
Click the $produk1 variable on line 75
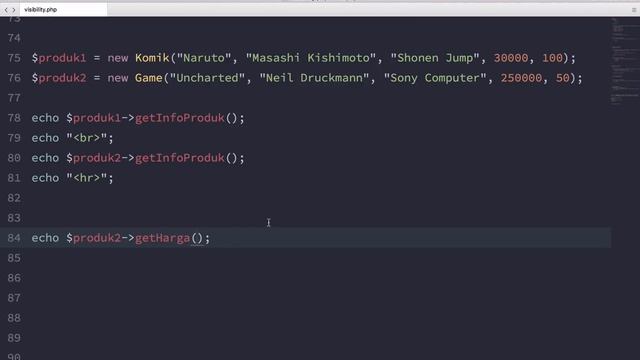59,58
